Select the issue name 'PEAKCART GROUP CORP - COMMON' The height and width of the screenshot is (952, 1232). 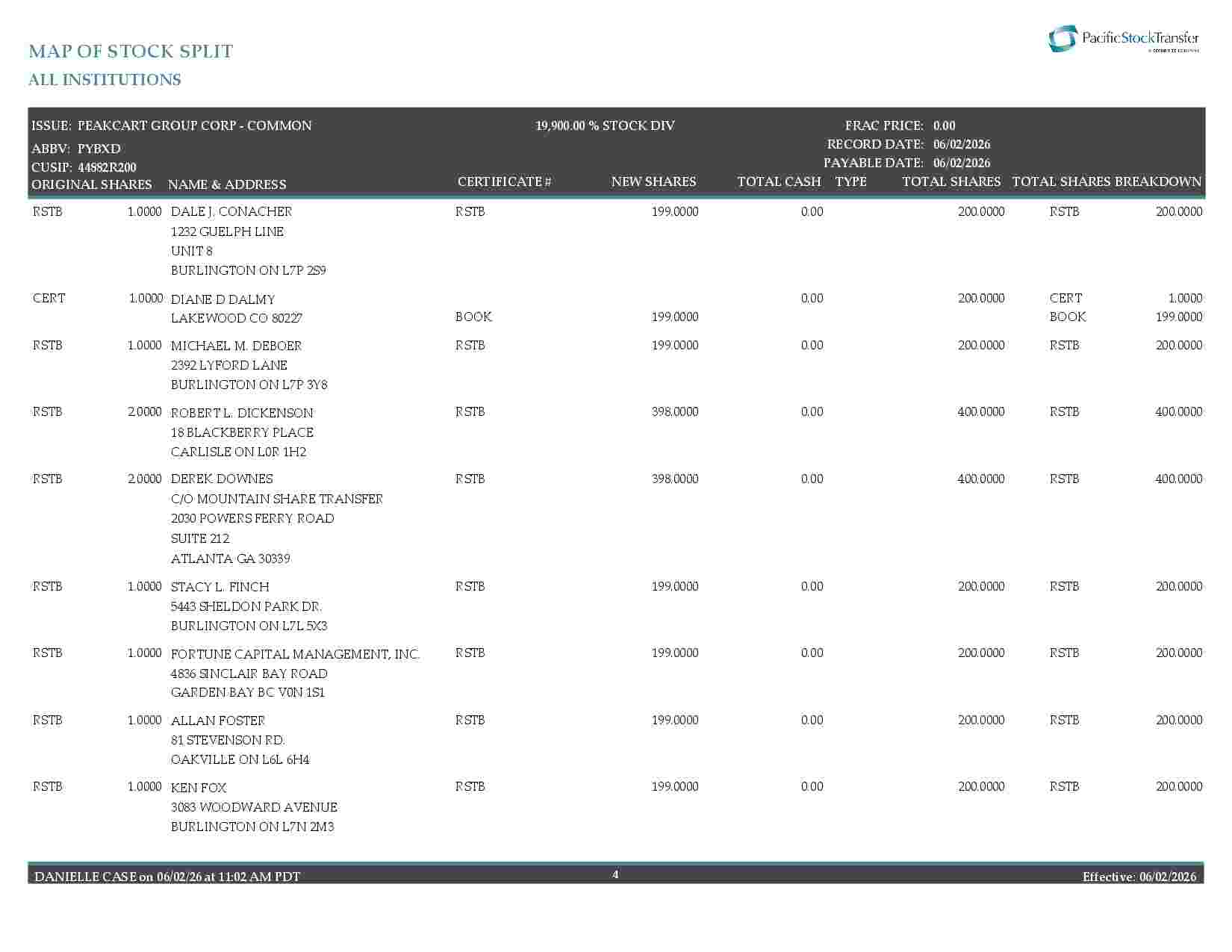[x=195, y=125]
